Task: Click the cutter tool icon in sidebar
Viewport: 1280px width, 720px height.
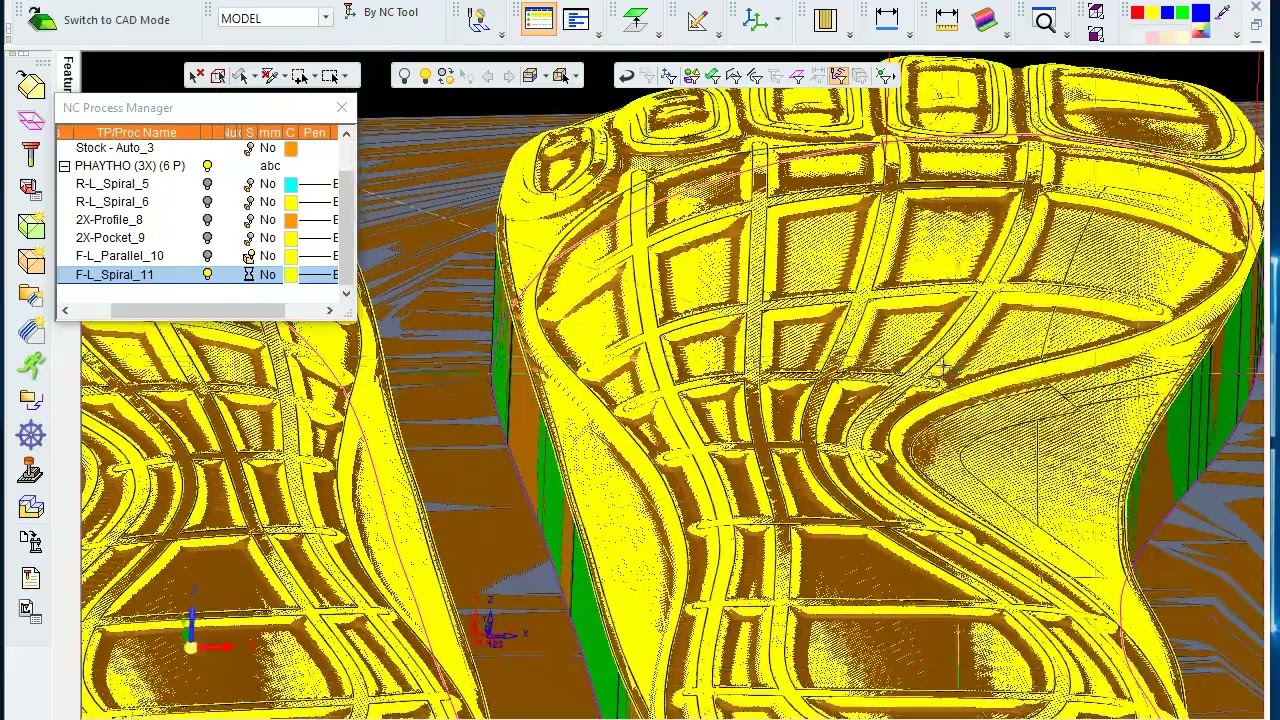Action: point(31,154)
